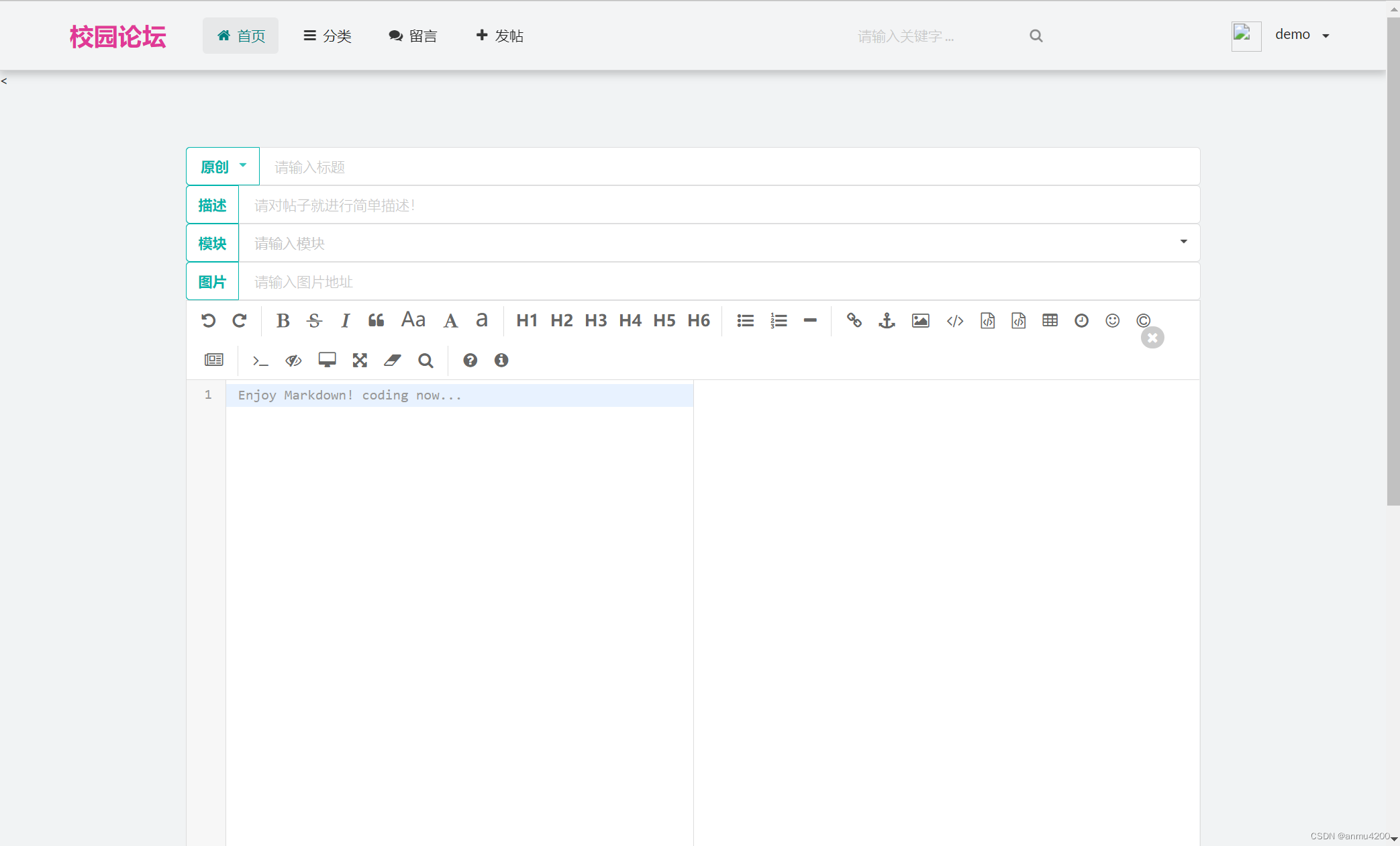
Task: Click the 图片 label button
Action: coord(213,281)
